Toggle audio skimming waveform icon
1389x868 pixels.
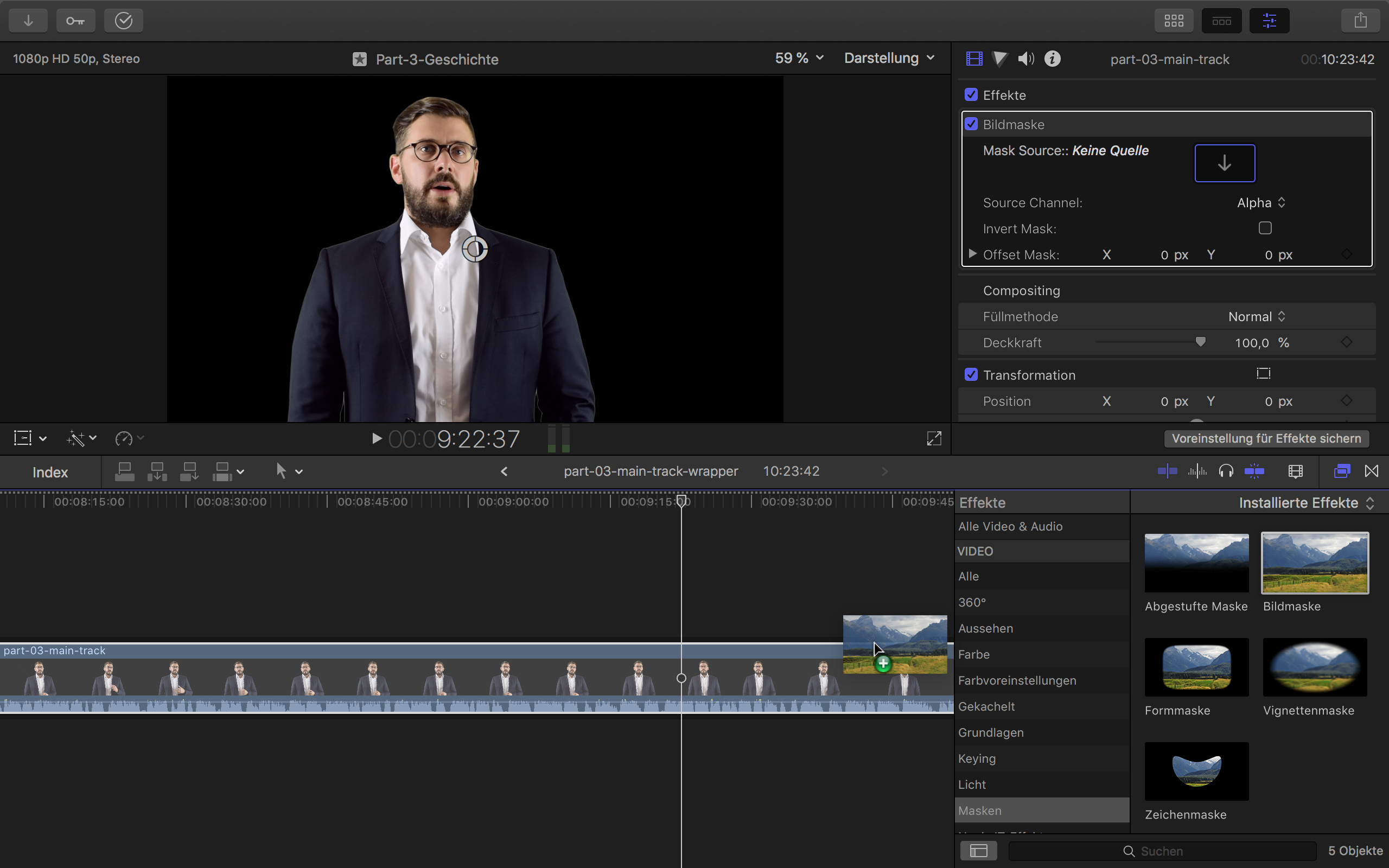pyautogui.click(x=1197, y=471)
